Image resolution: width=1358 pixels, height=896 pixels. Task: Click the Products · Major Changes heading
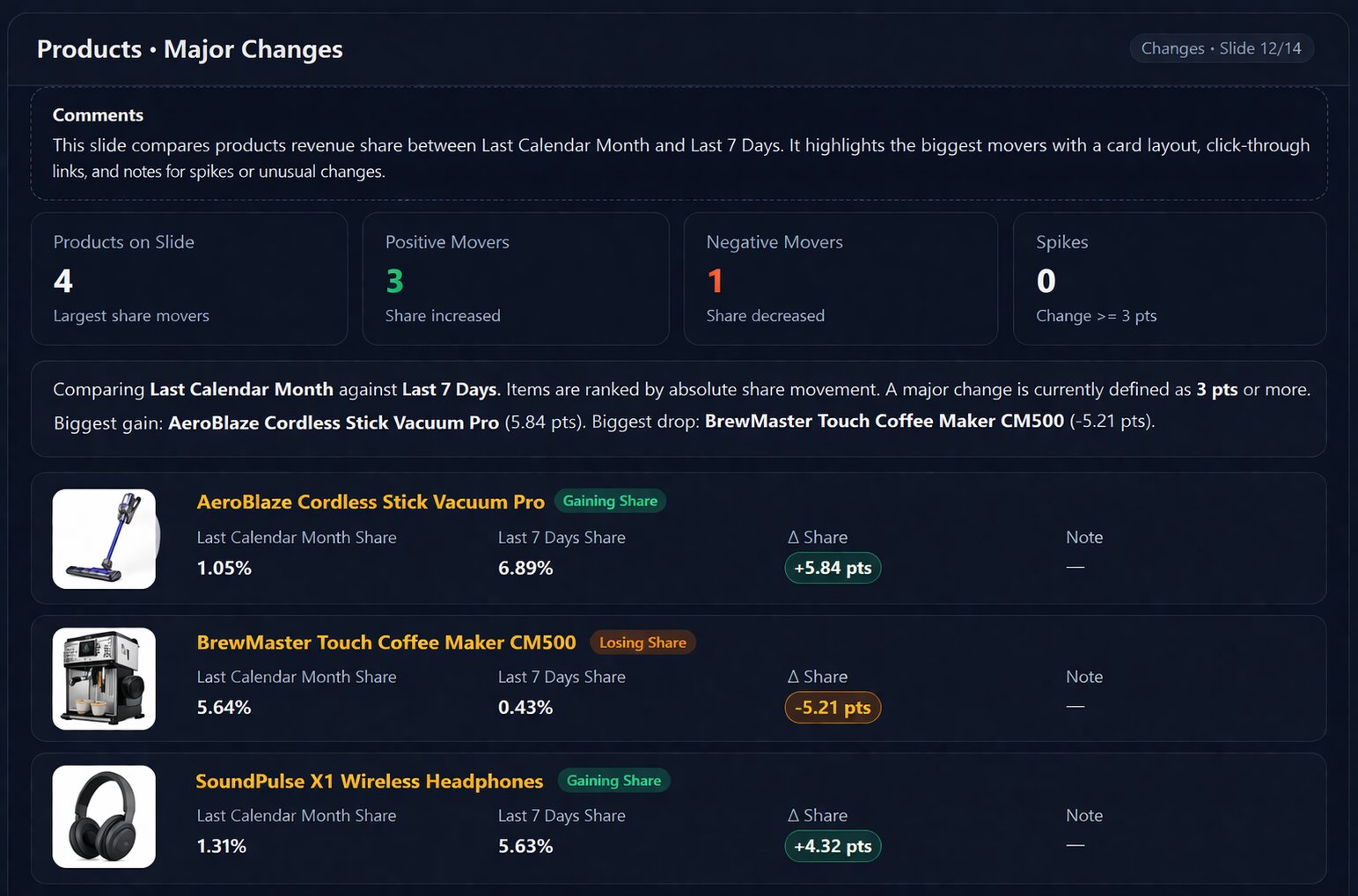point(190,49)
